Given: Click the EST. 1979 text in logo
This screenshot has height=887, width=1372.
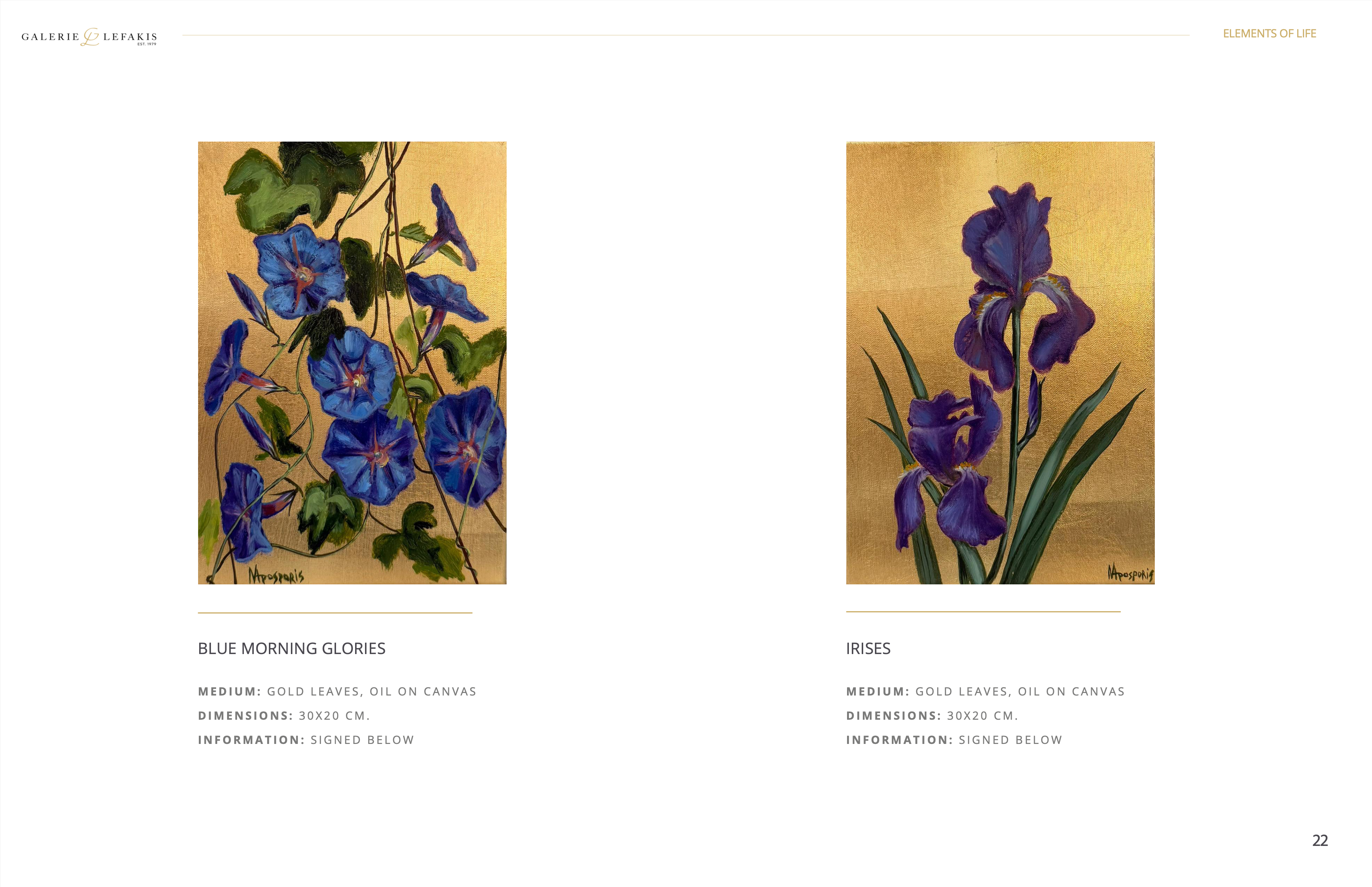Looking at the screenshot, I should coord(147,44).
